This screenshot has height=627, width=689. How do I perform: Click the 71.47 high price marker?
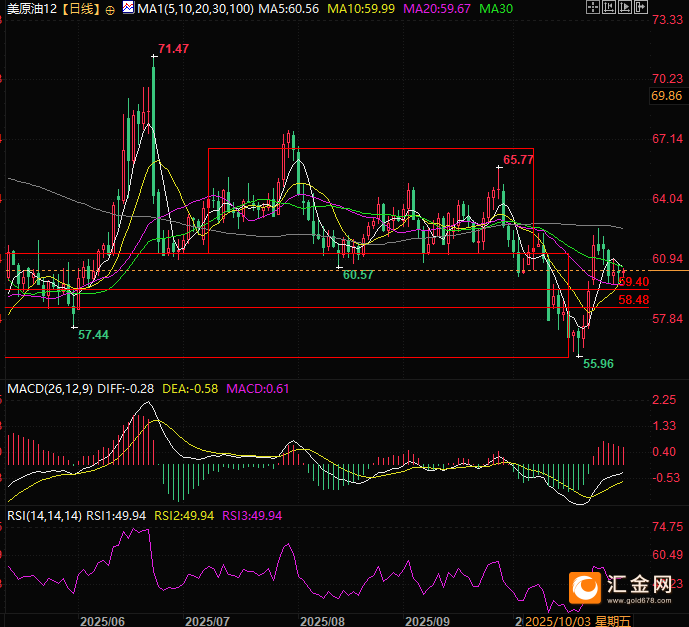click(174, 49)
